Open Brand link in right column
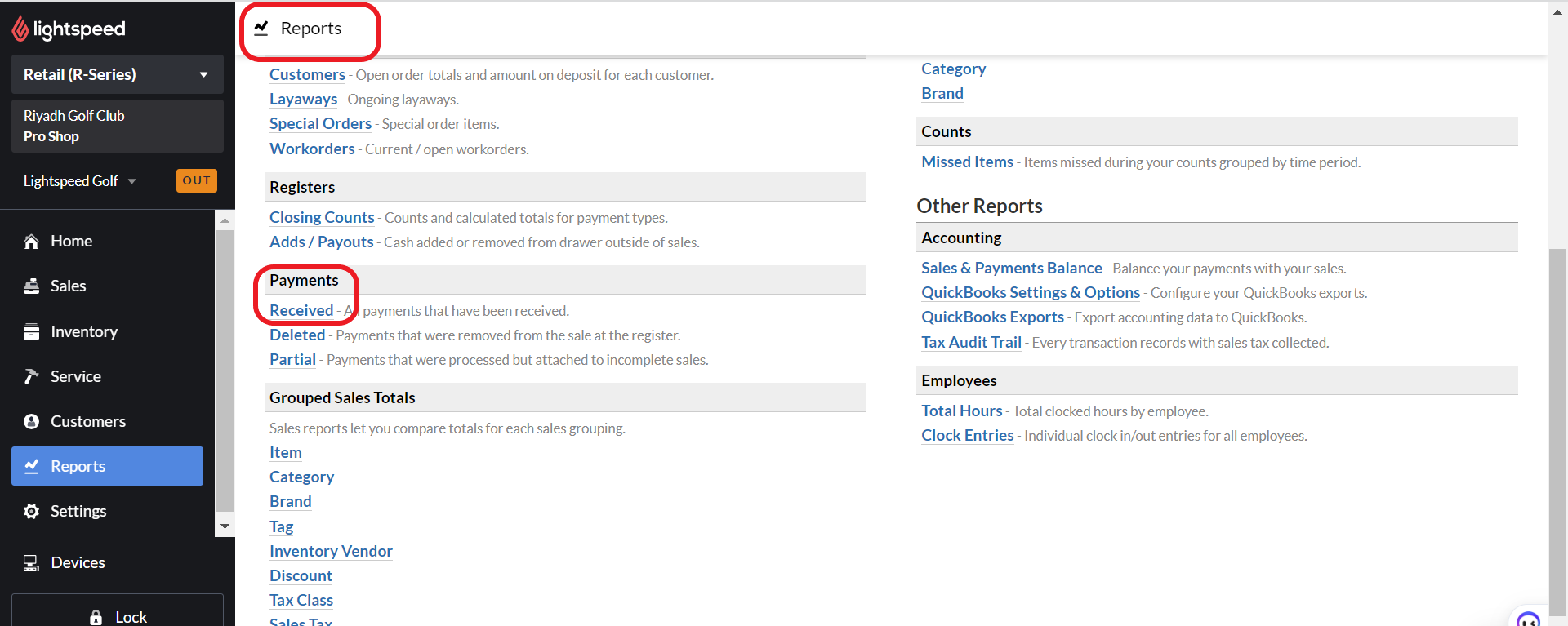The height and width of the screenshot is (626, 1568). tap(942, 93)
